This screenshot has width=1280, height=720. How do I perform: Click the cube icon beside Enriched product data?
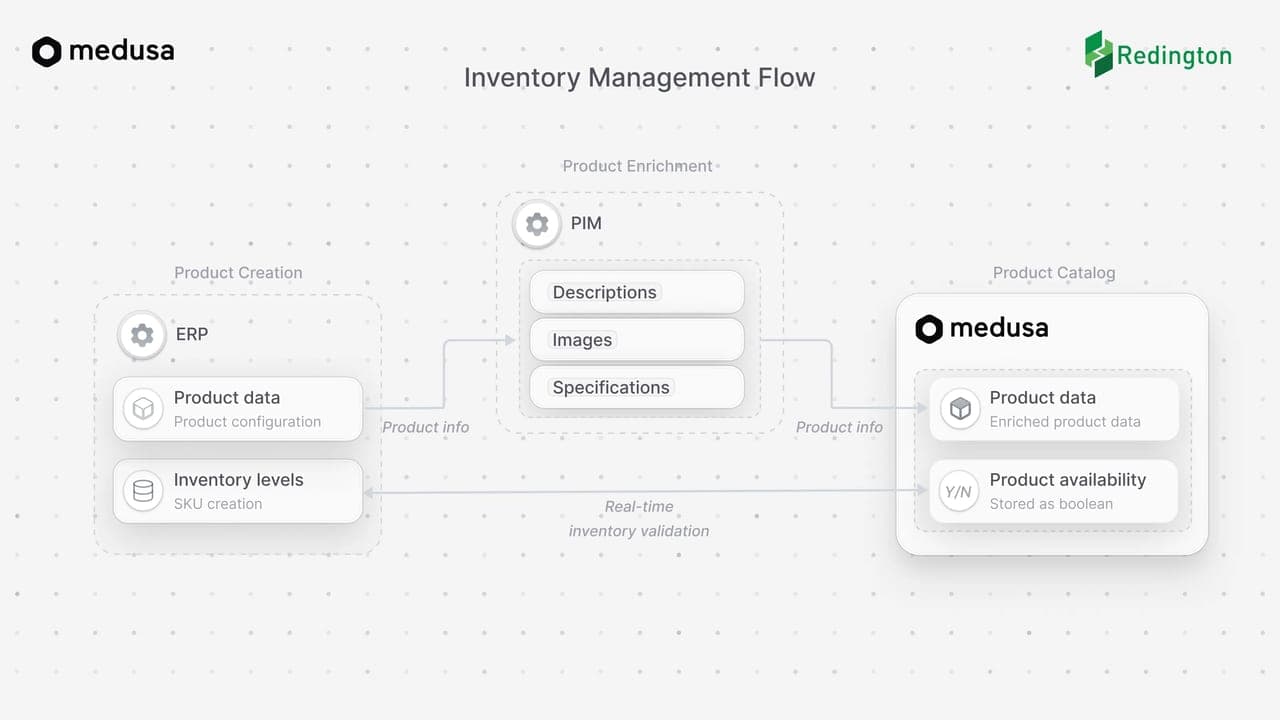point(960,409)
